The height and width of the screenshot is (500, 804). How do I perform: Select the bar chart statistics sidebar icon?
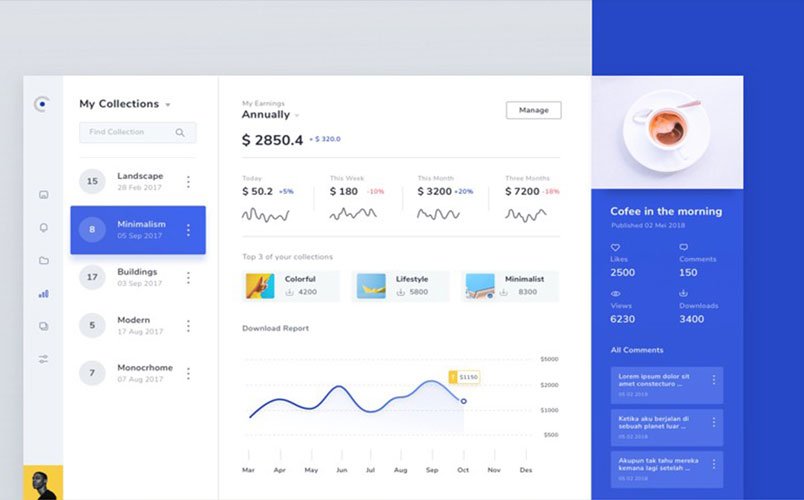pos(43,294)
